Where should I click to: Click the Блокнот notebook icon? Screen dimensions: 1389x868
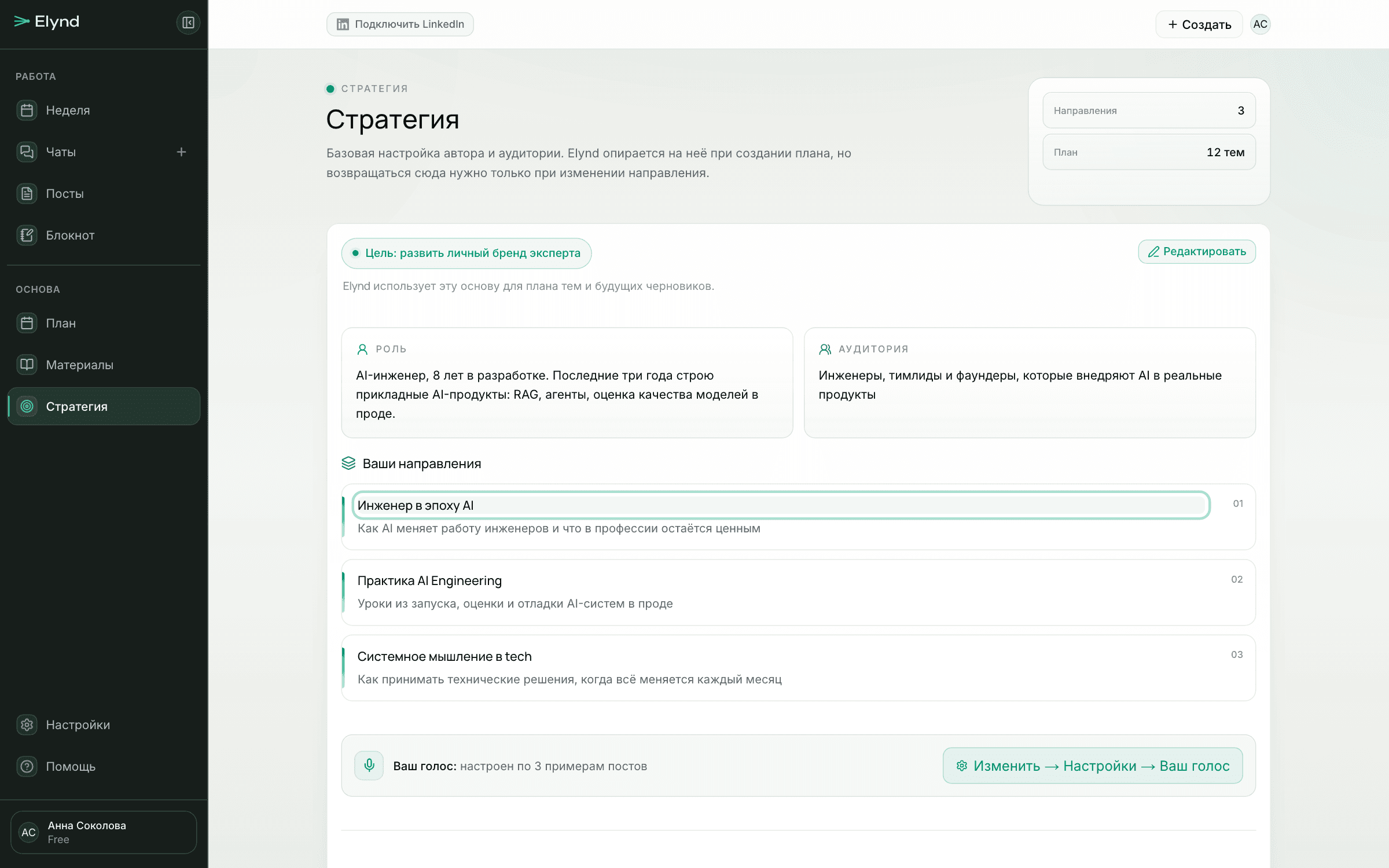27,235
